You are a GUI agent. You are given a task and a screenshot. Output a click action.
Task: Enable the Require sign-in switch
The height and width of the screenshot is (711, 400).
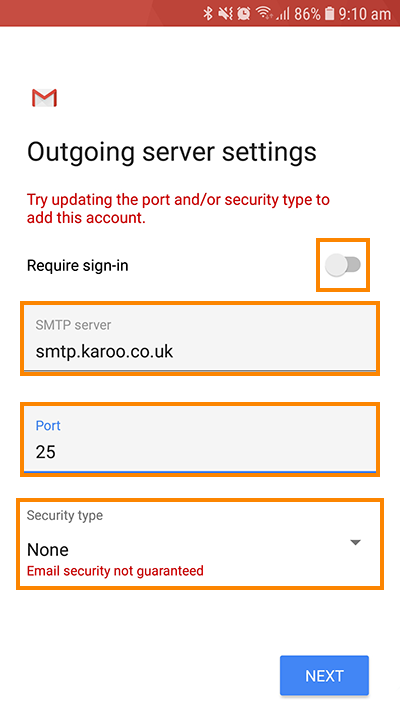pyautogui.click(x=343, y=265)
